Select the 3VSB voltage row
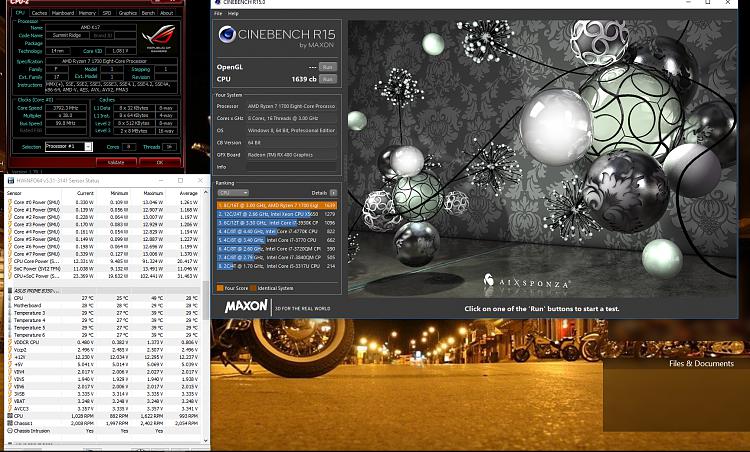Screen dimensions: 750x452 click(x=103, y=394)
